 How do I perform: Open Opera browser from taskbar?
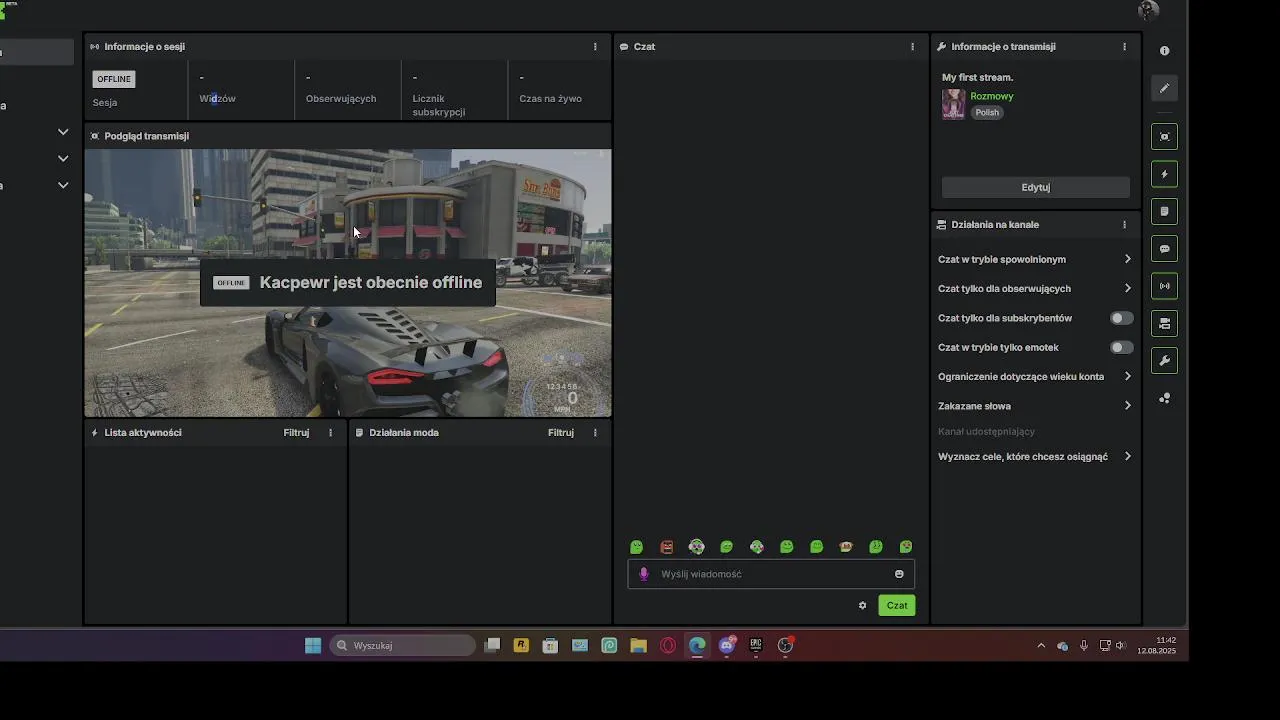pyautogui.click(x=668, y=645)
